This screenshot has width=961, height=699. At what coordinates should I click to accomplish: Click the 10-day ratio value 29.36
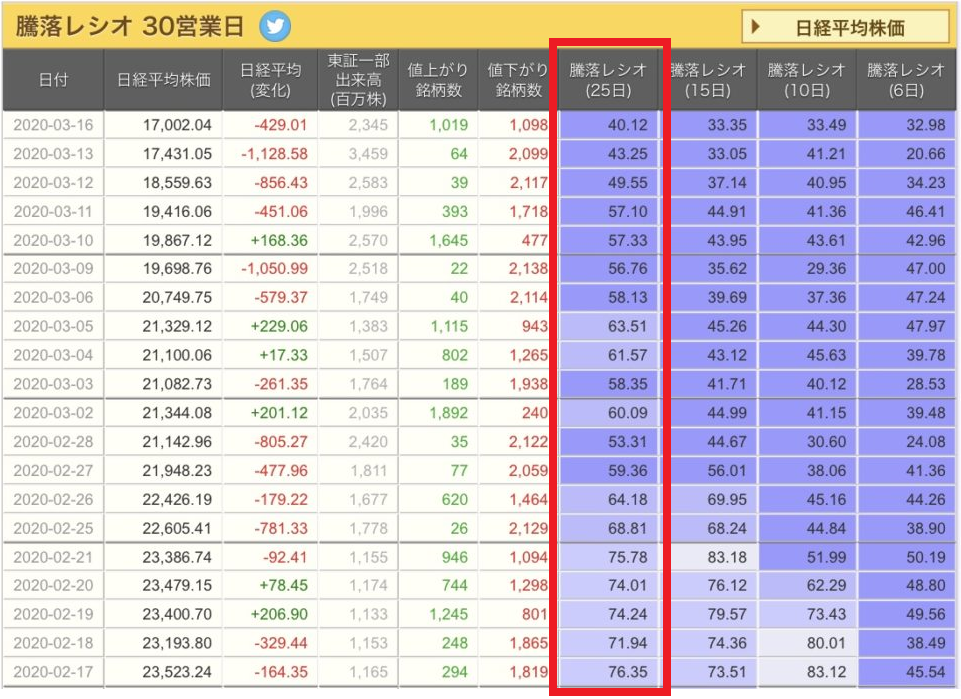pyautogui.click(x=826, y=268)
